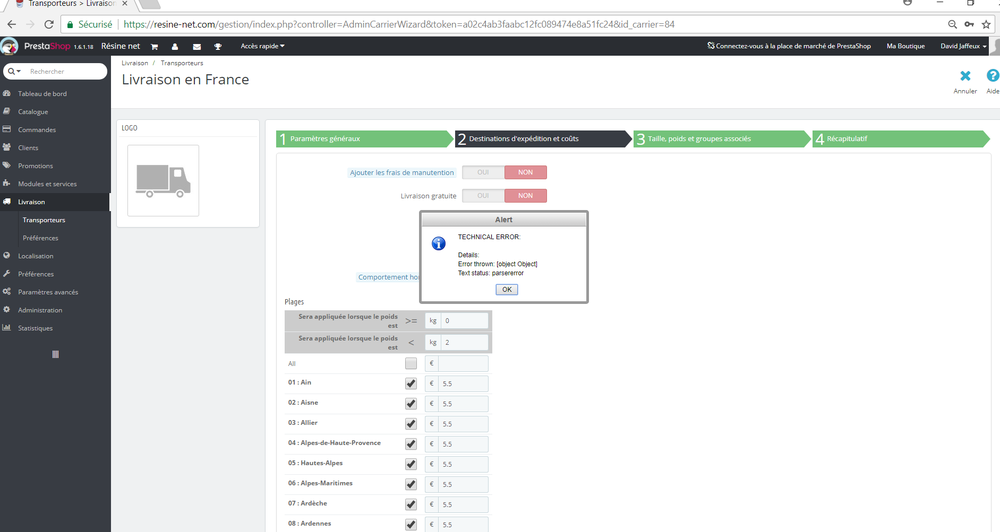Open Aide help question icon
Image resolution: width=1000 pixels, height=532 pixels.
tap(993, 75)
